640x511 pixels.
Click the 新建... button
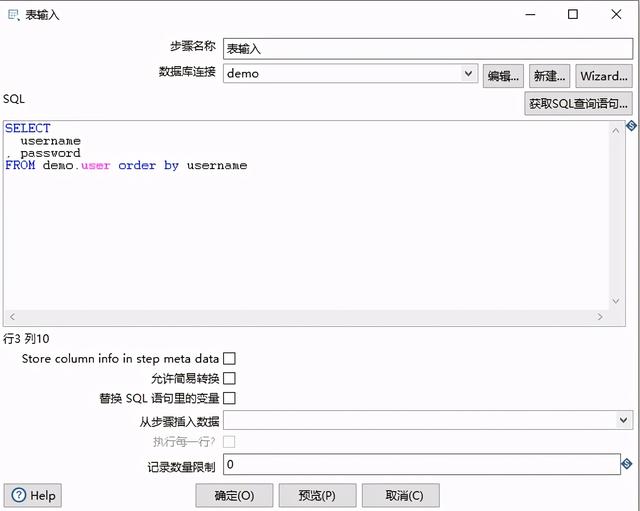(549, 76)
